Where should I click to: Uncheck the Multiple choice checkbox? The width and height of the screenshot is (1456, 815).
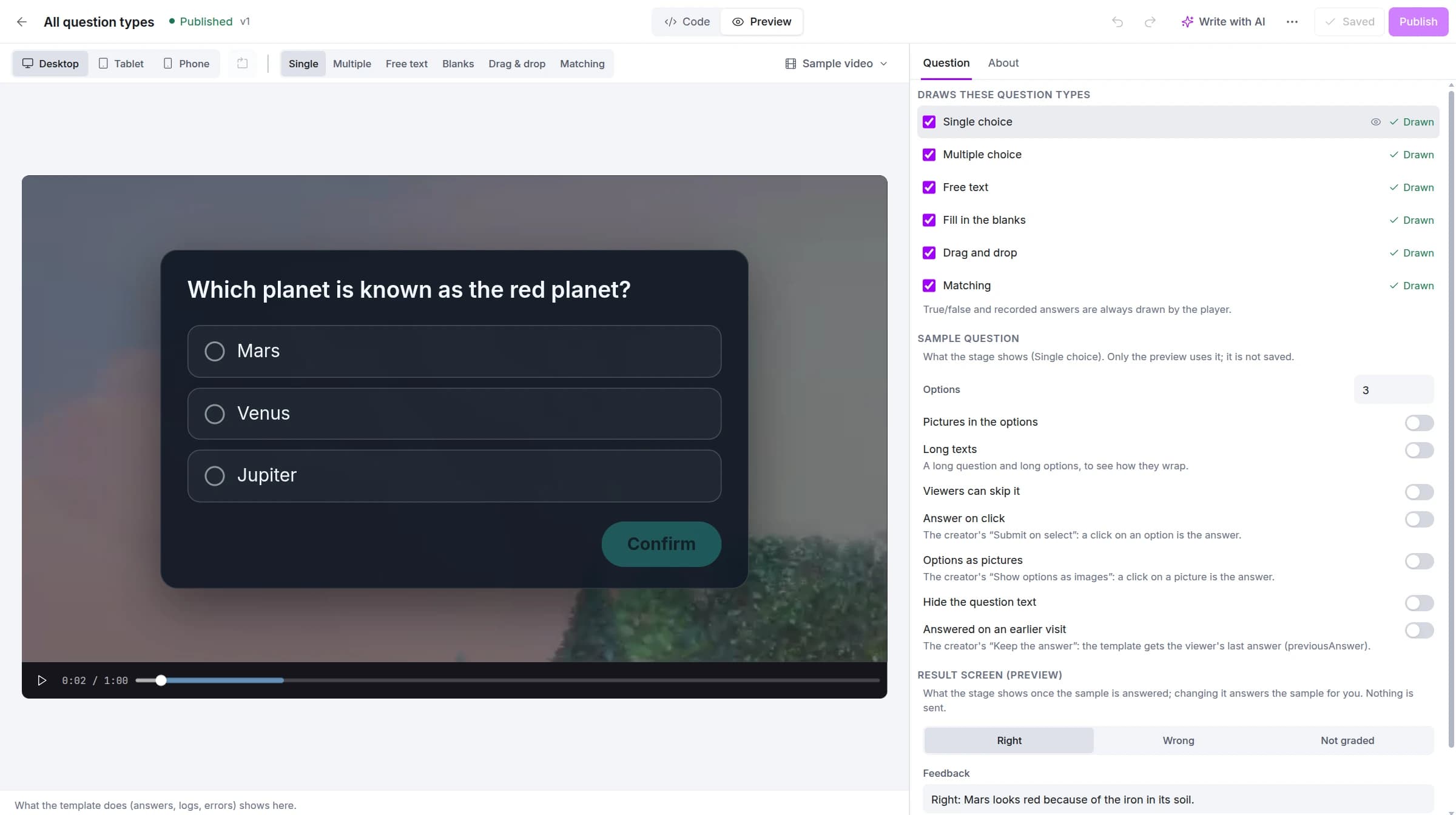pos(929,155)
